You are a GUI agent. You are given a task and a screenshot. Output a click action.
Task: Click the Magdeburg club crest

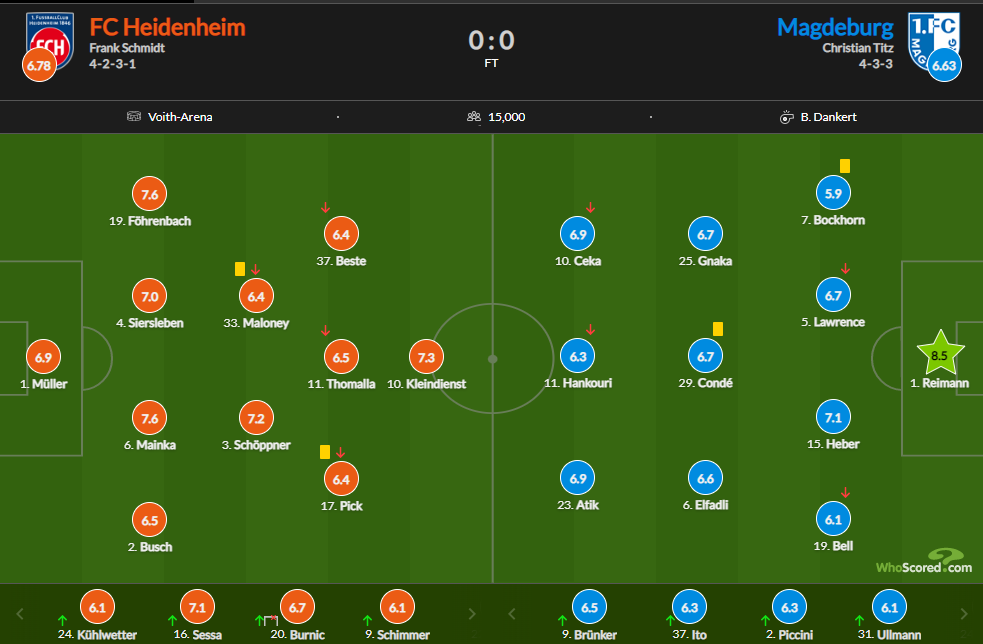click(932, 36)
